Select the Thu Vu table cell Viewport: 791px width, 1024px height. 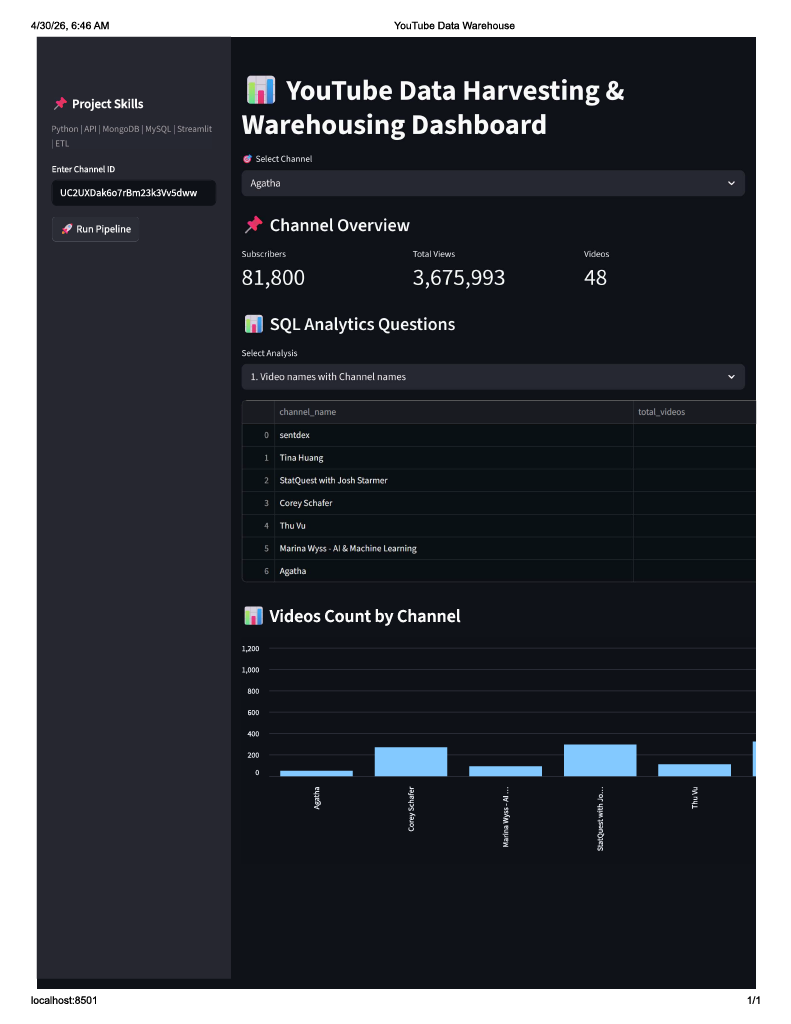(453, 526)
